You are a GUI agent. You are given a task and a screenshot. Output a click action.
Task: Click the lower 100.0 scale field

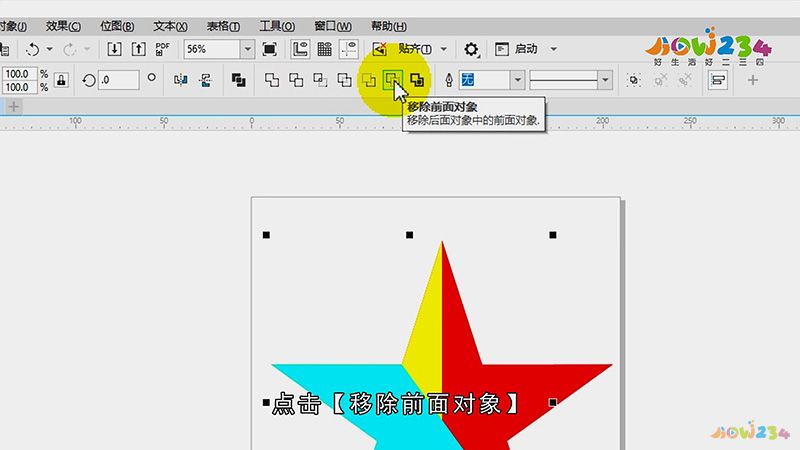19,87
